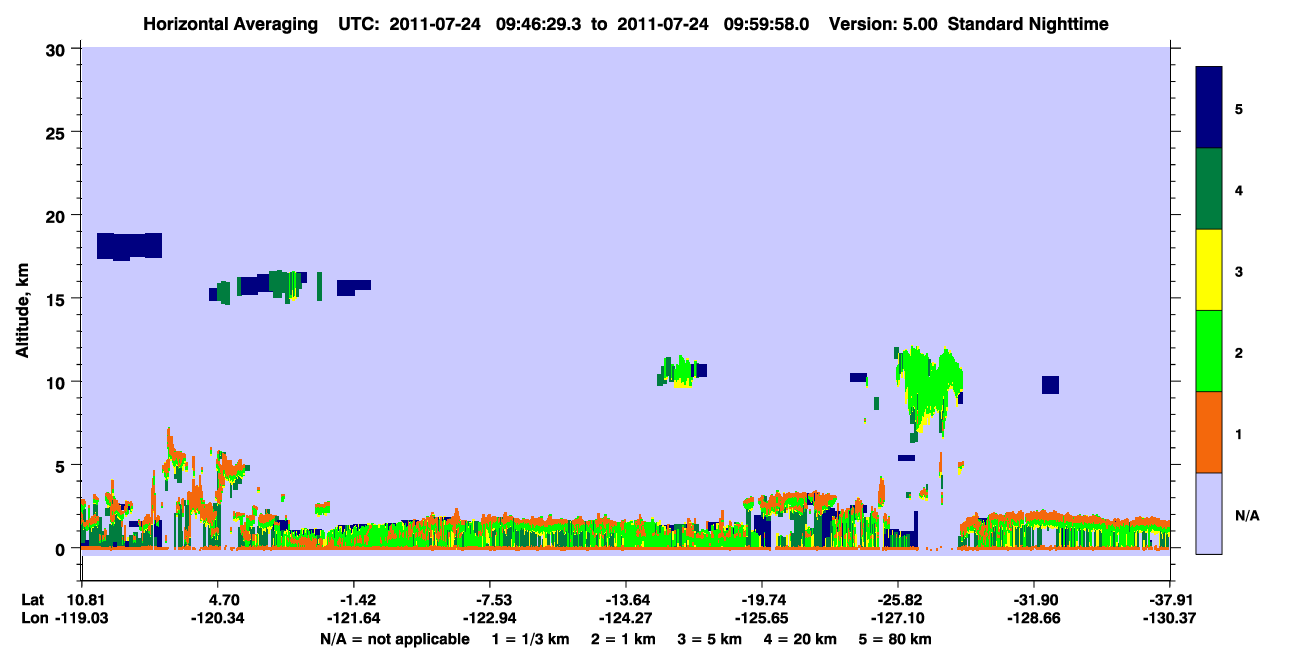Click the orange colorbar segment labeled 1
Viewport: 1300px width, 667px height.
1209,432
